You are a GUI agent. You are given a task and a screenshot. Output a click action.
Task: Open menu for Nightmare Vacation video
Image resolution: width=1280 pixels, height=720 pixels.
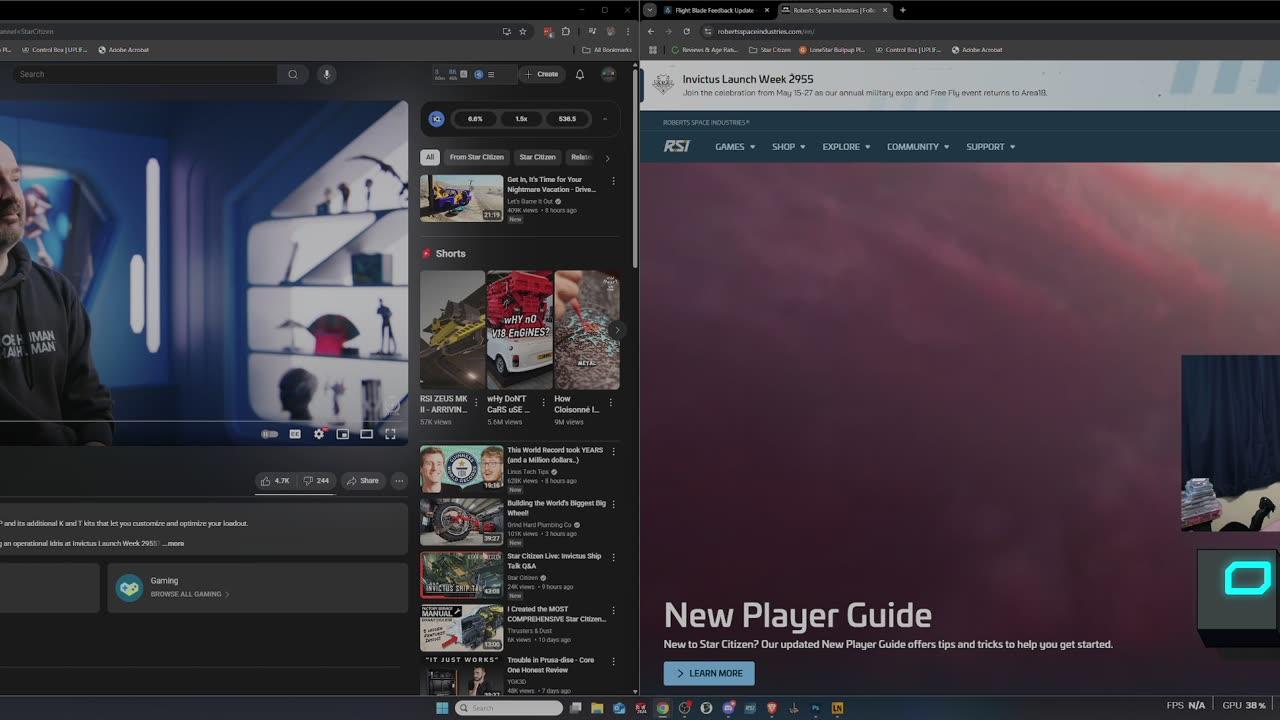point(613,181)
